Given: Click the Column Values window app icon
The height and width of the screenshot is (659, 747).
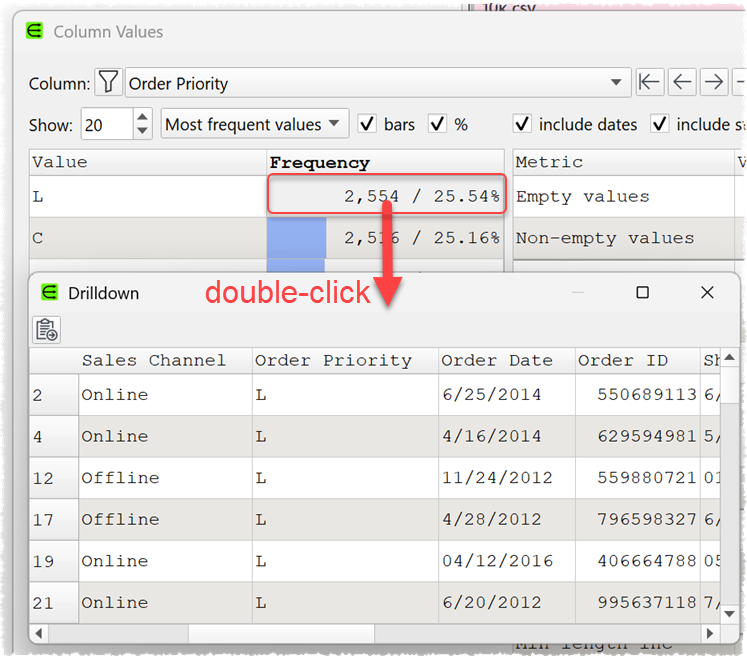Looking at the screenshot, I should click(34, 31).
